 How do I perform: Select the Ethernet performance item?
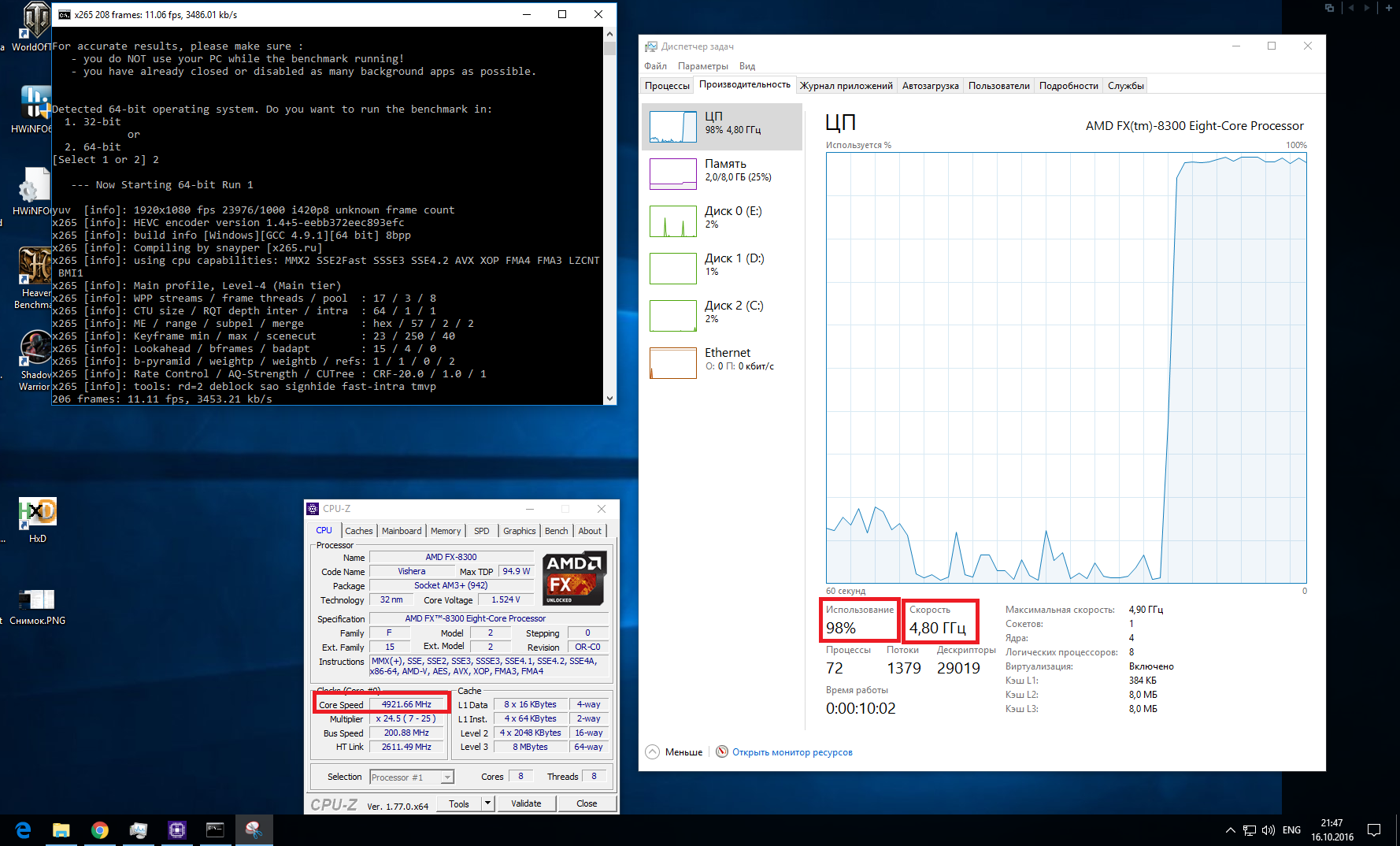pos(722,362)
